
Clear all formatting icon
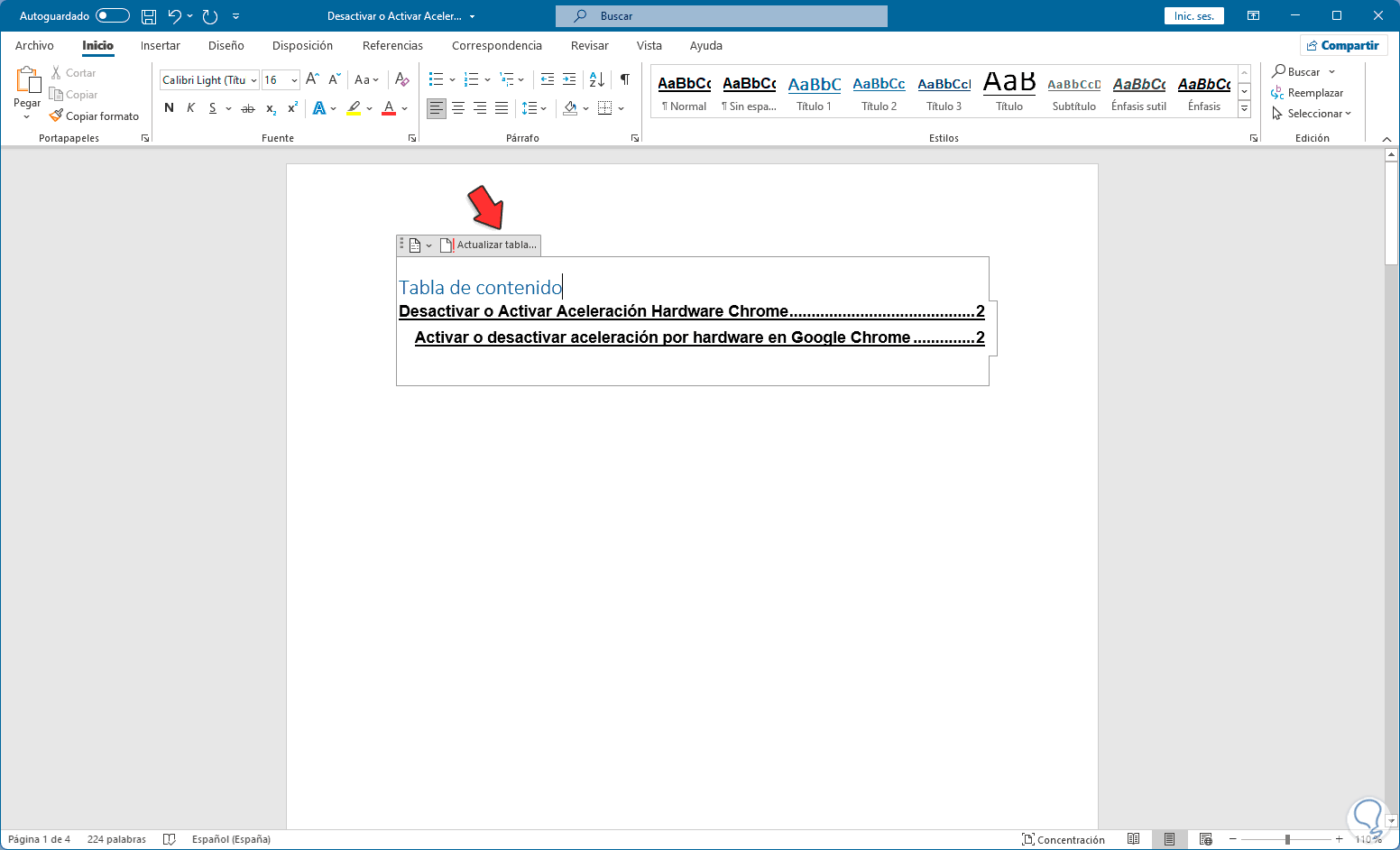point(402,79)
